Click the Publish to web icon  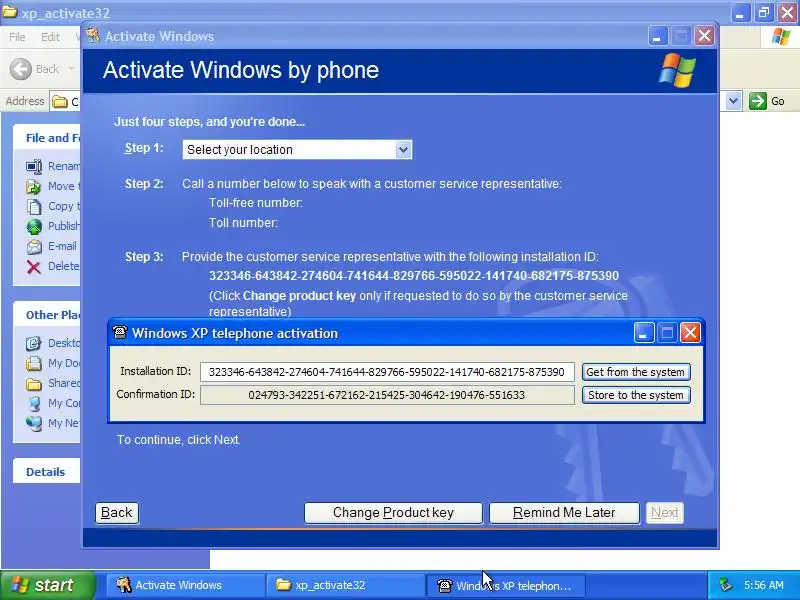pos(34,227)
